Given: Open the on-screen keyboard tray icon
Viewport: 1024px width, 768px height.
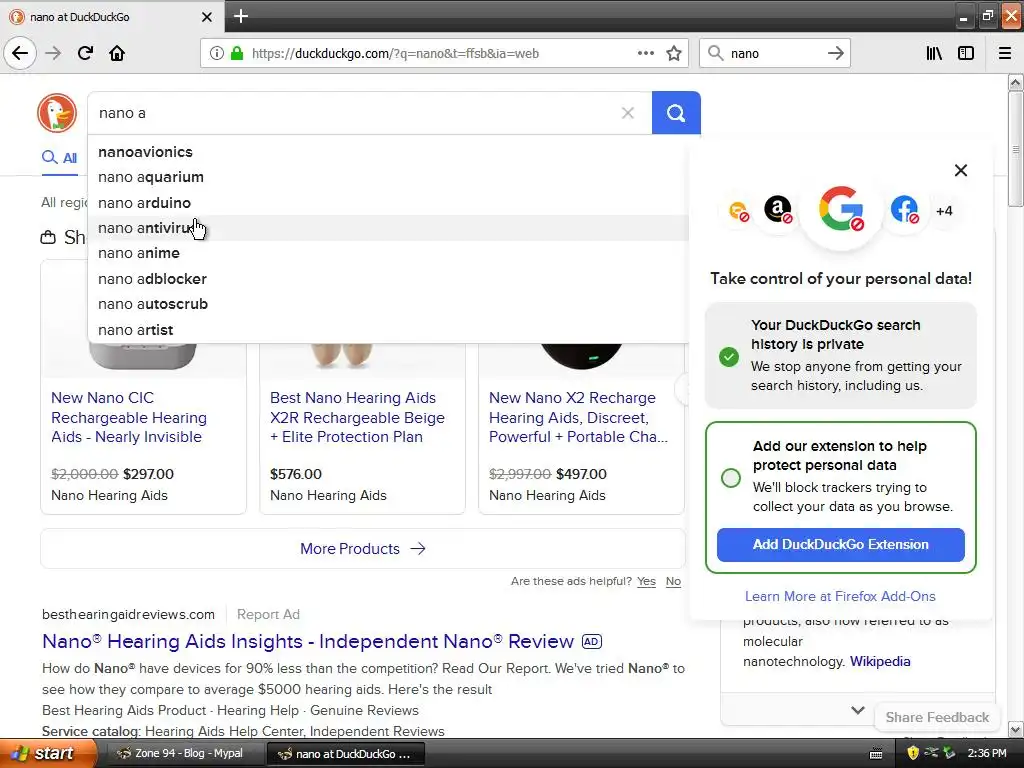Looking at the screenshot, I should (x=876, y=754).
